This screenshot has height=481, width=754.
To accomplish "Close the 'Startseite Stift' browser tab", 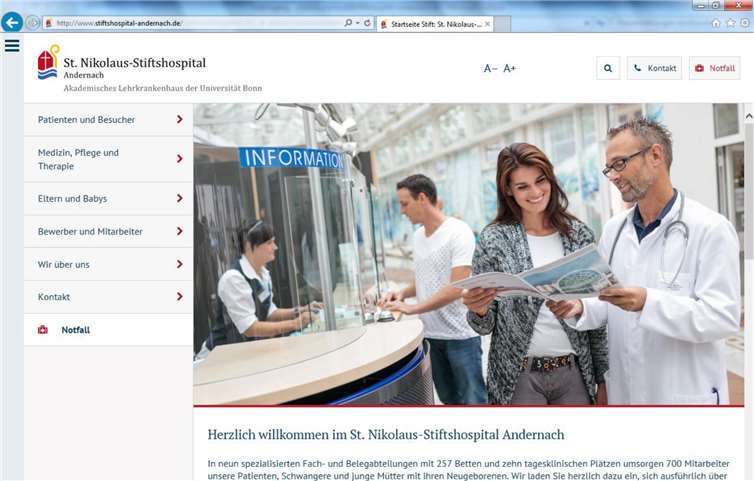I will click(x=487, y=24).
